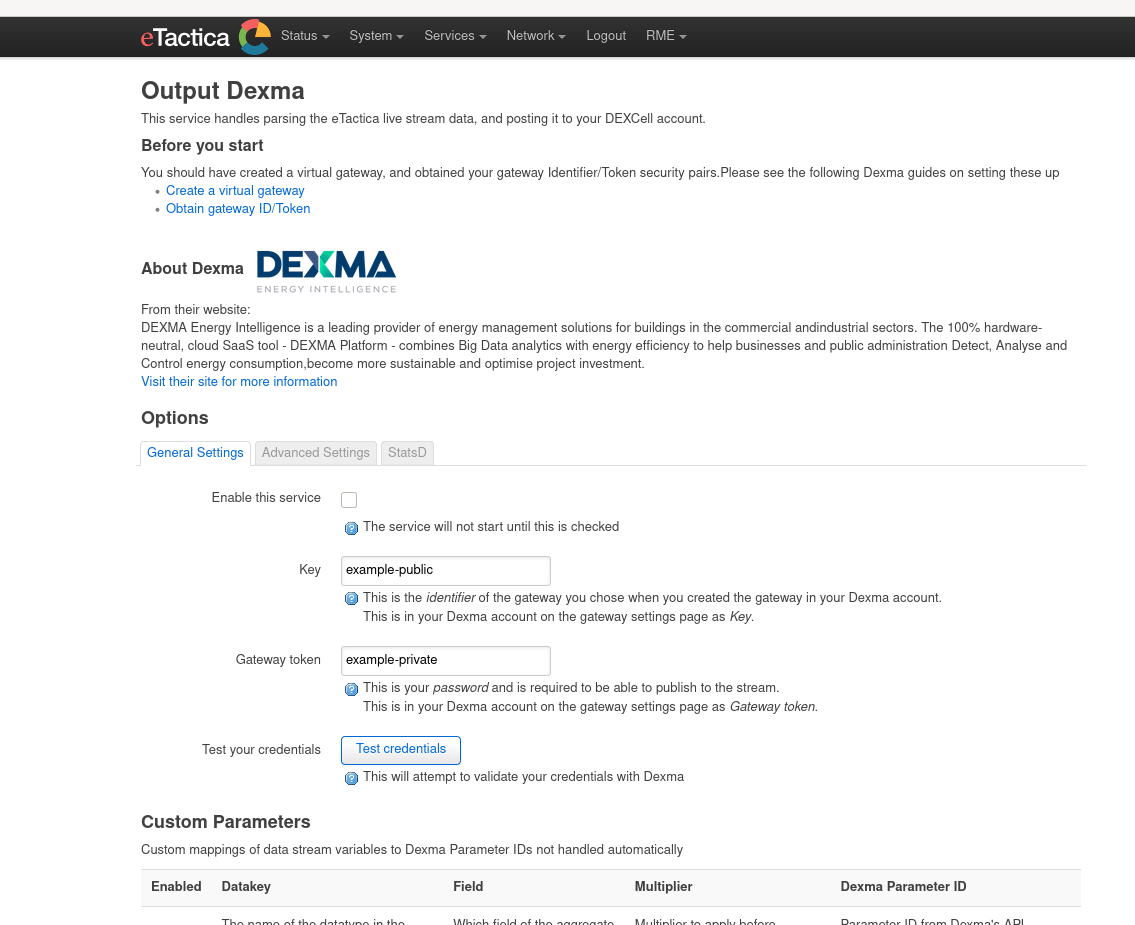
Task: Select the General Settings tab
Action: (x=195, y=453)
